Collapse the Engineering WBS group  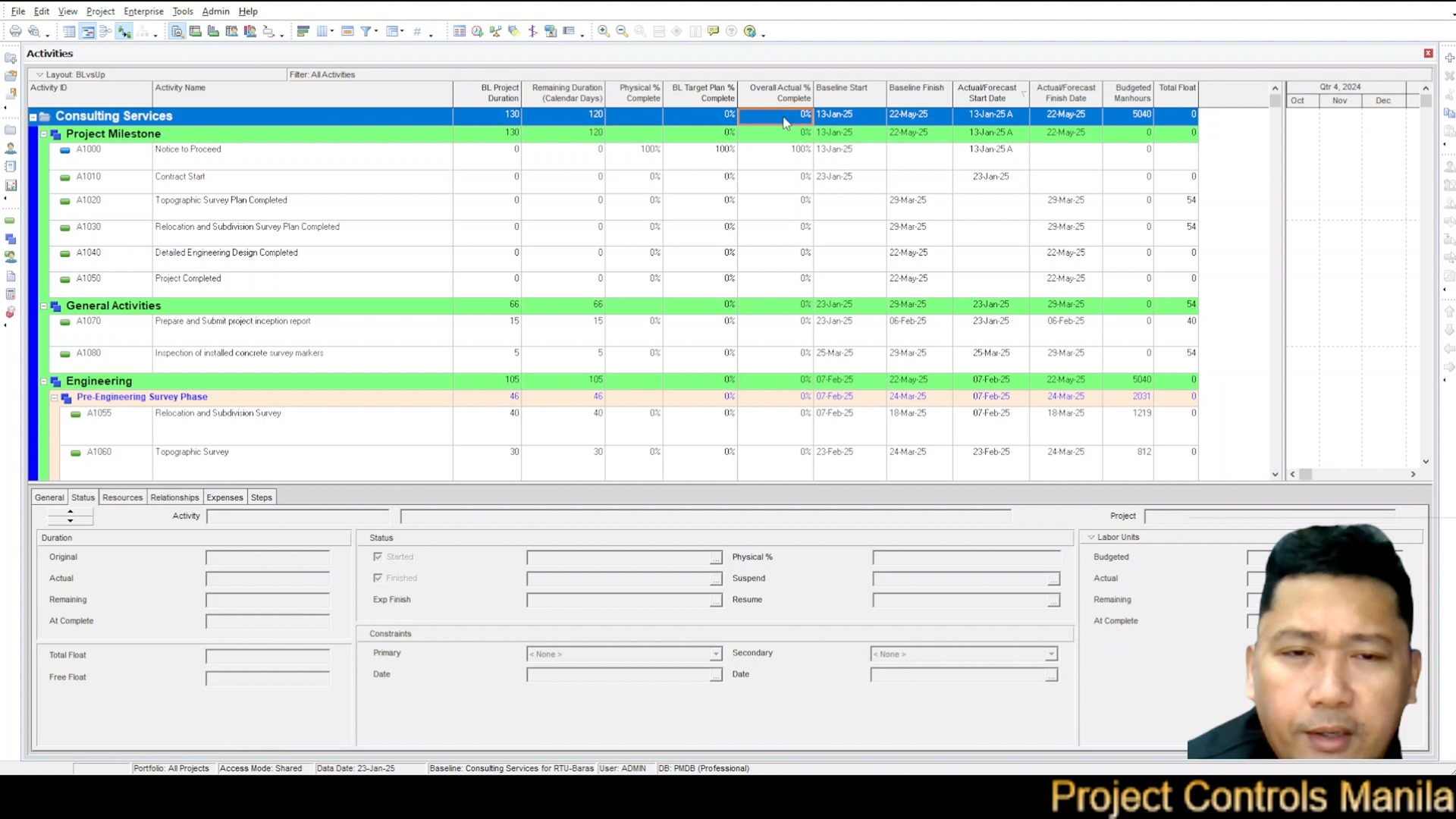coord(43,381)
